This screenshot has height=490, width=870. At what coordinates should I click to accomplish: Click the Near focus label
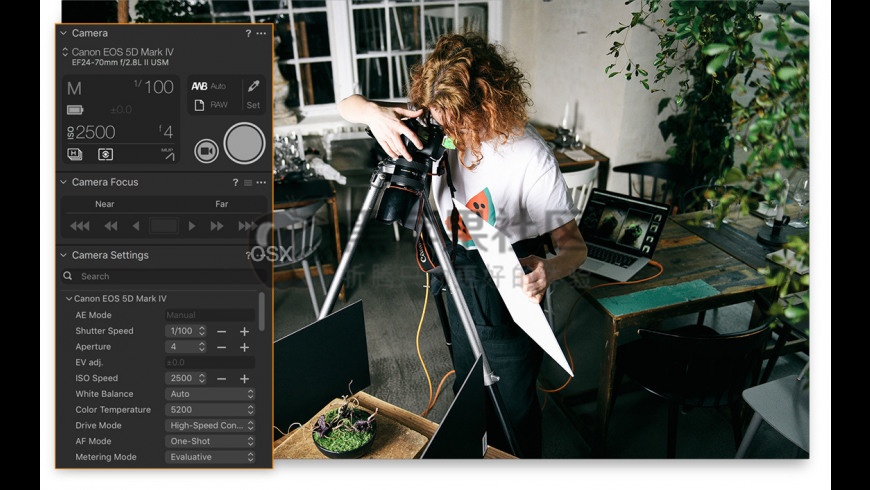(x=104, y=204)
